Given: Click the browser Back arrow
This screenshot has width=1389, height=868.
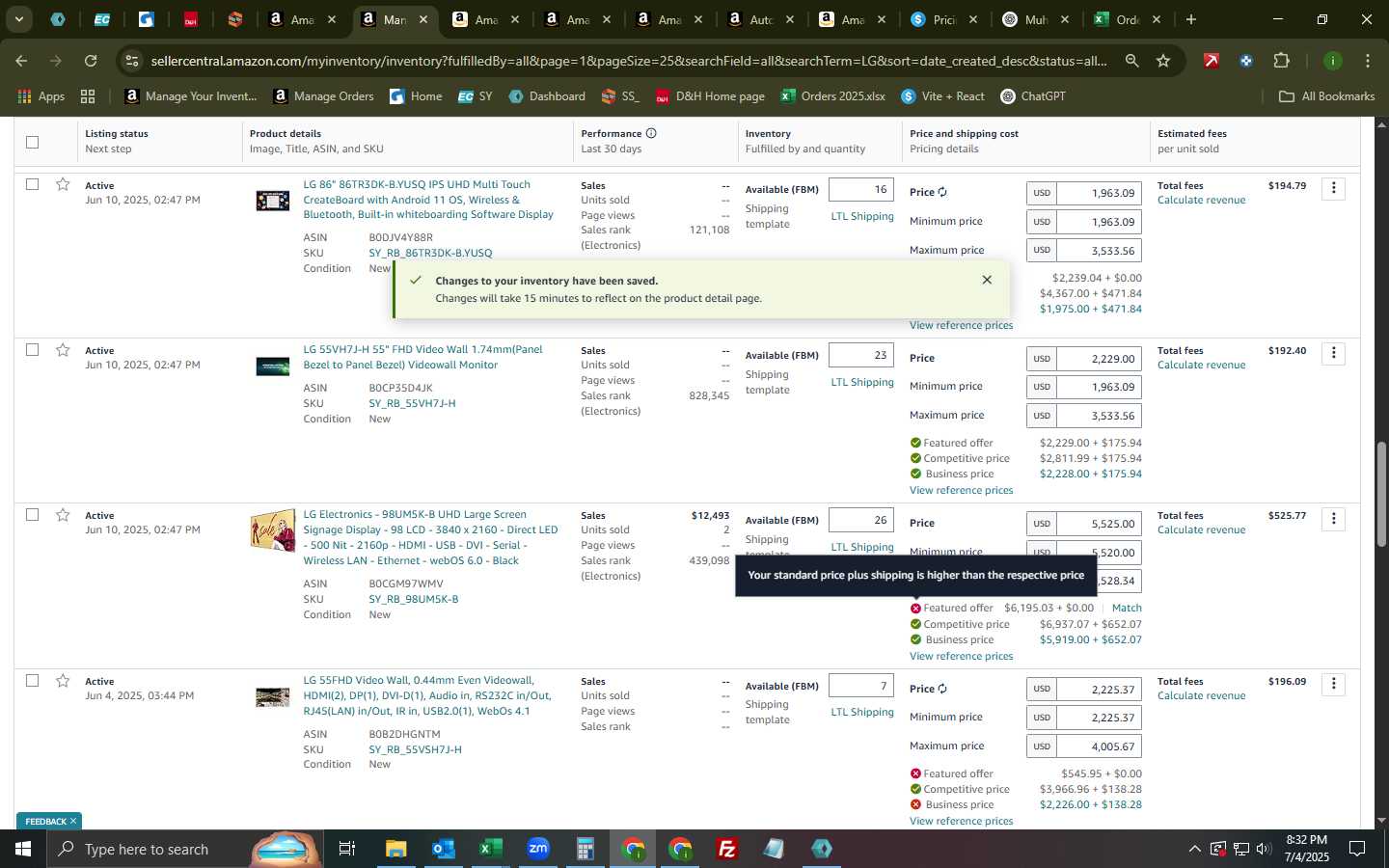Looking at the screenshot, I should tap(21, 61).
